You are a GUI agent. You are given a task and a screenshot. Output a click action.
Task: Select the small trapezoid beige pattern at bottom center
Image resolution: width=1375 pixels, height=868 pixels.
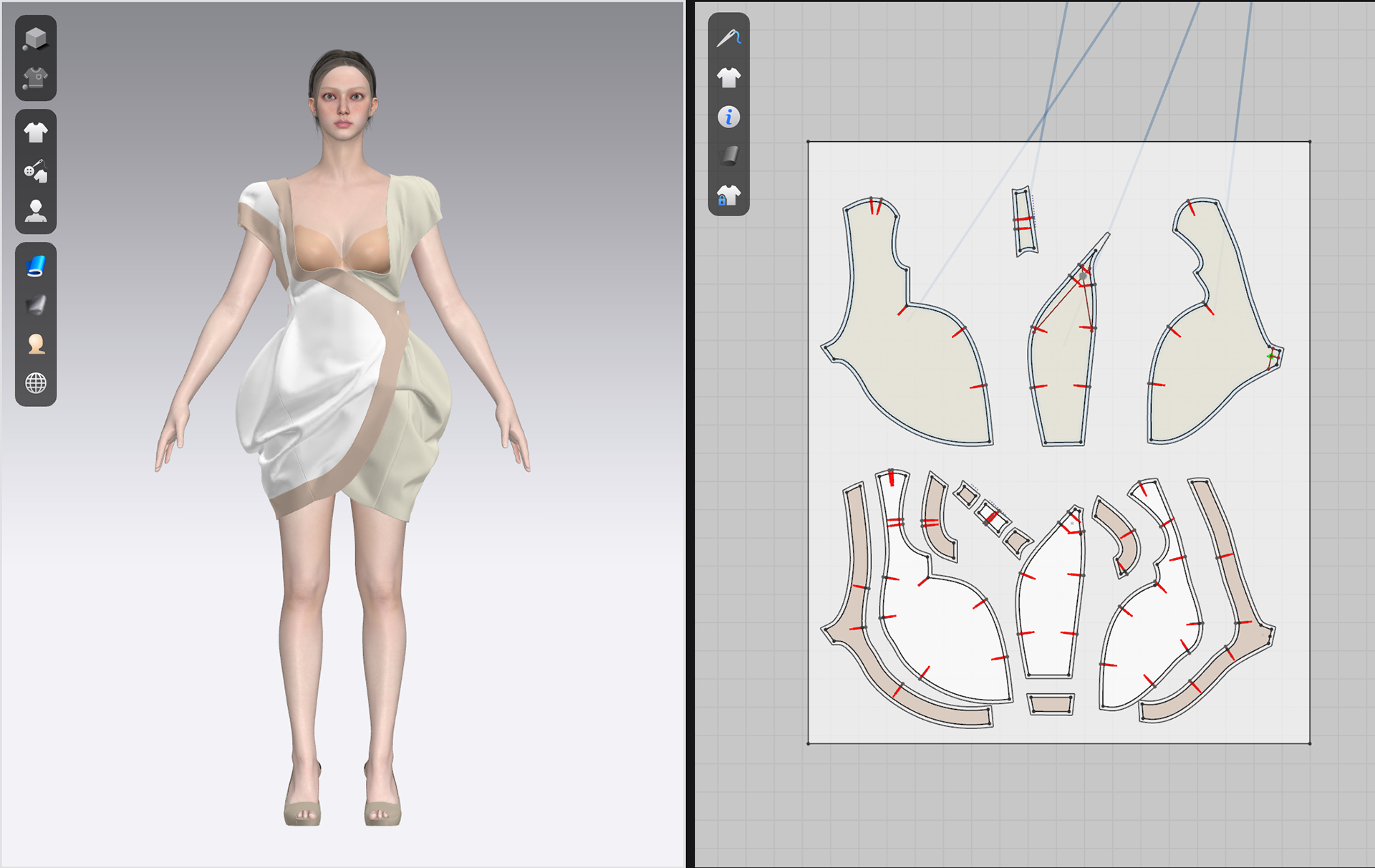[x=1051, y=704]
